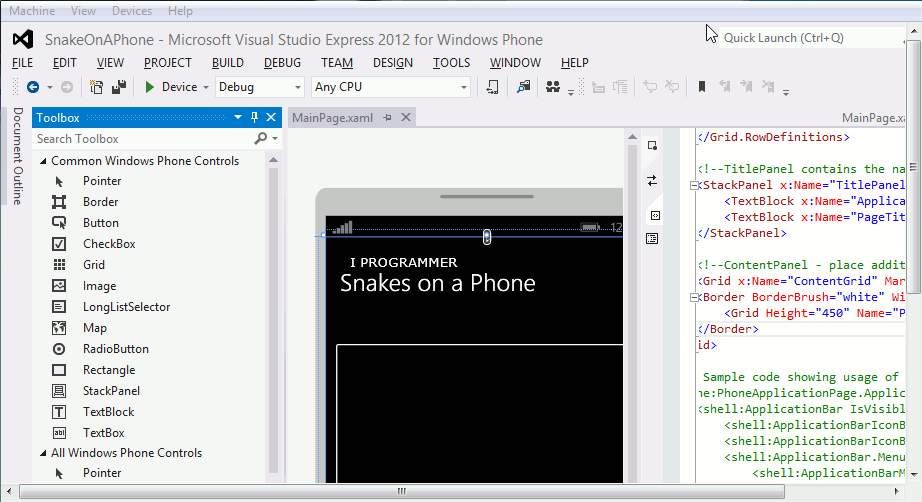Click the previous bookmark icon
Viewport: 922px width, 502px height.
click(x=725, y=87)
